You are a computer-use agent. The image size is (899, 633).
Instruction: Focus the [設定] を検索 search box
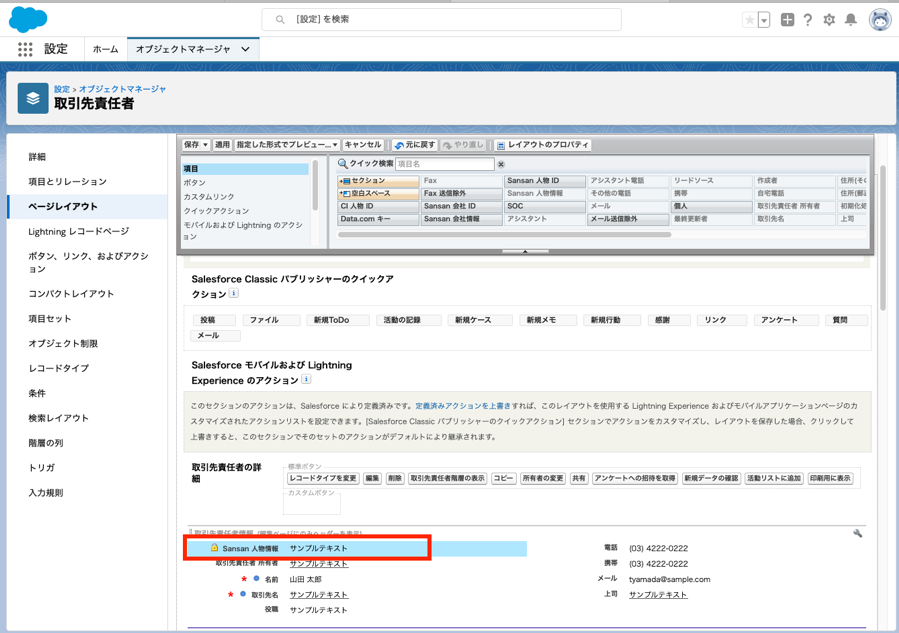441,19
